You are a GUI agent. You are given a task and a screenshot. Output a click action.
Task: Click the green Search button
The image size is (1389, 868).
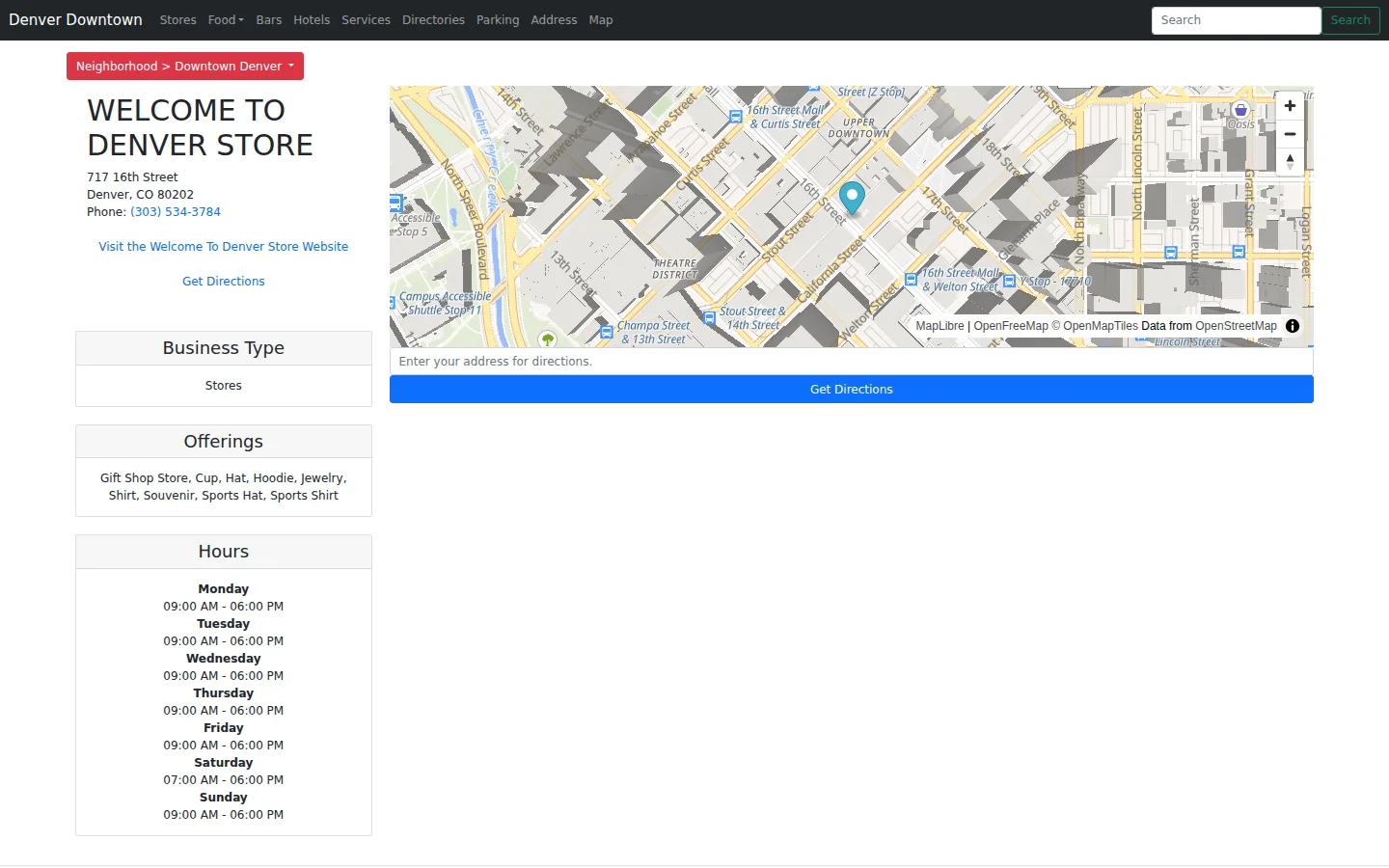[1350, 20]
